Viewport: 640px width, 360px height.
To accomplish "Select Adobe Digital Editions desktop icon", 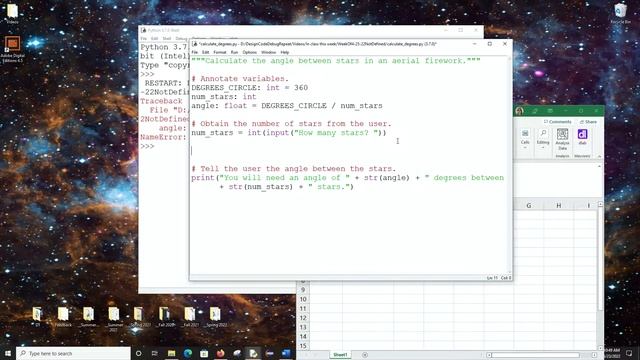I will click(x=12, y=49).
